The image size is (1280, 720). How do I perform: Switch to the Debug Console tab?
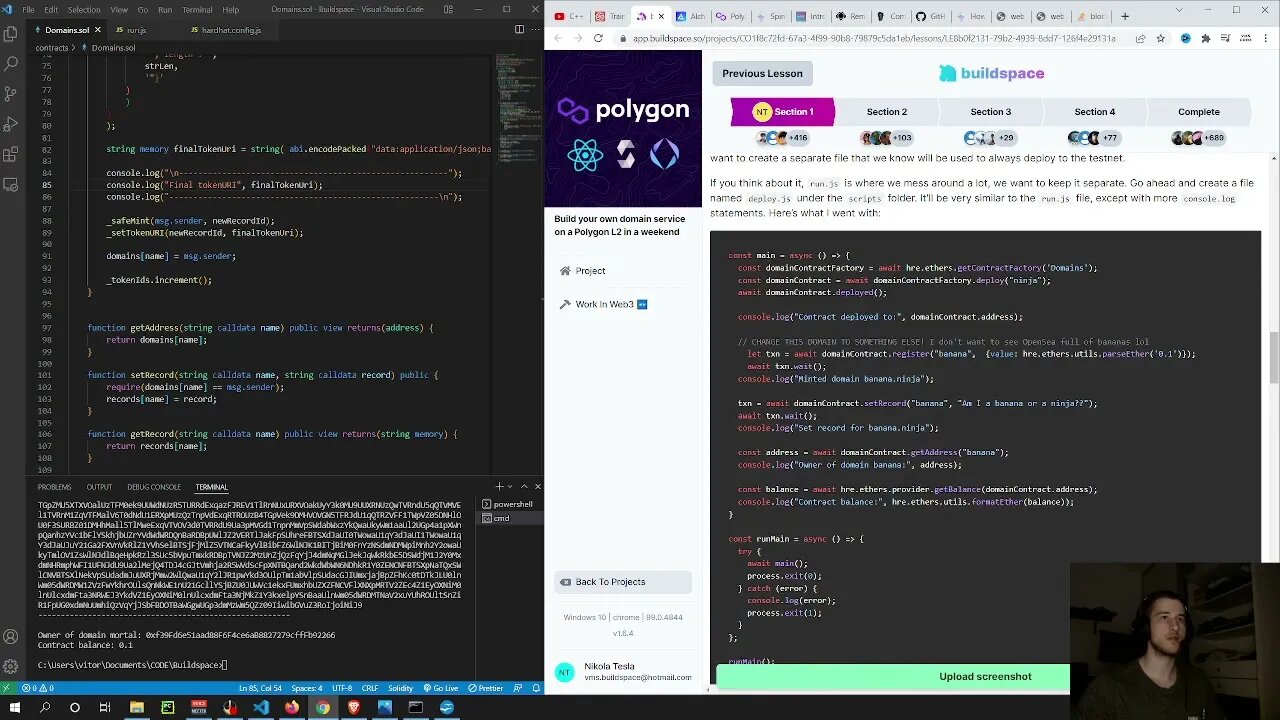[154, 487]
